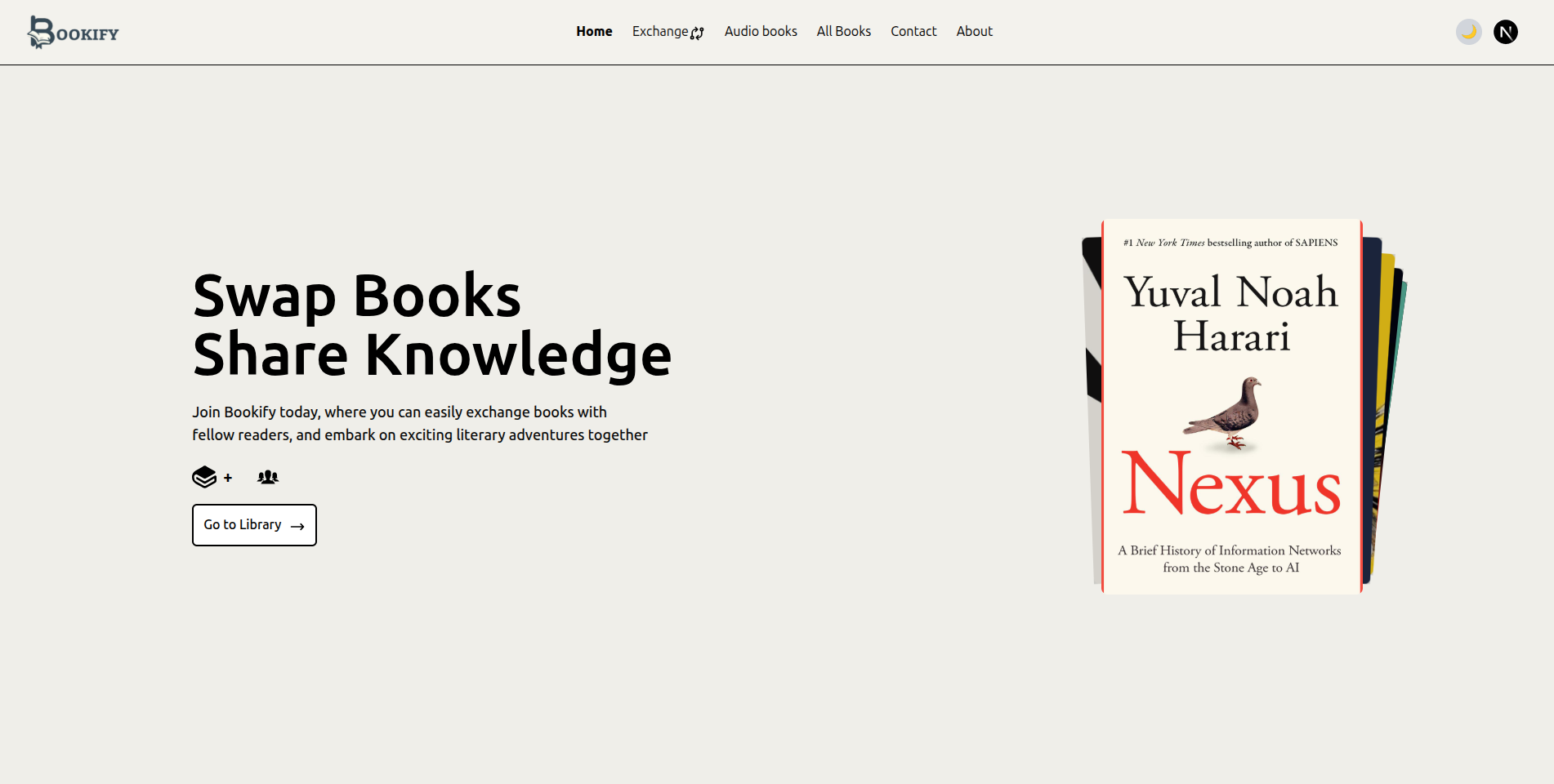This screenshot has height=784, width=1554.
Task: Go to the About page
Action: point(974,31)
